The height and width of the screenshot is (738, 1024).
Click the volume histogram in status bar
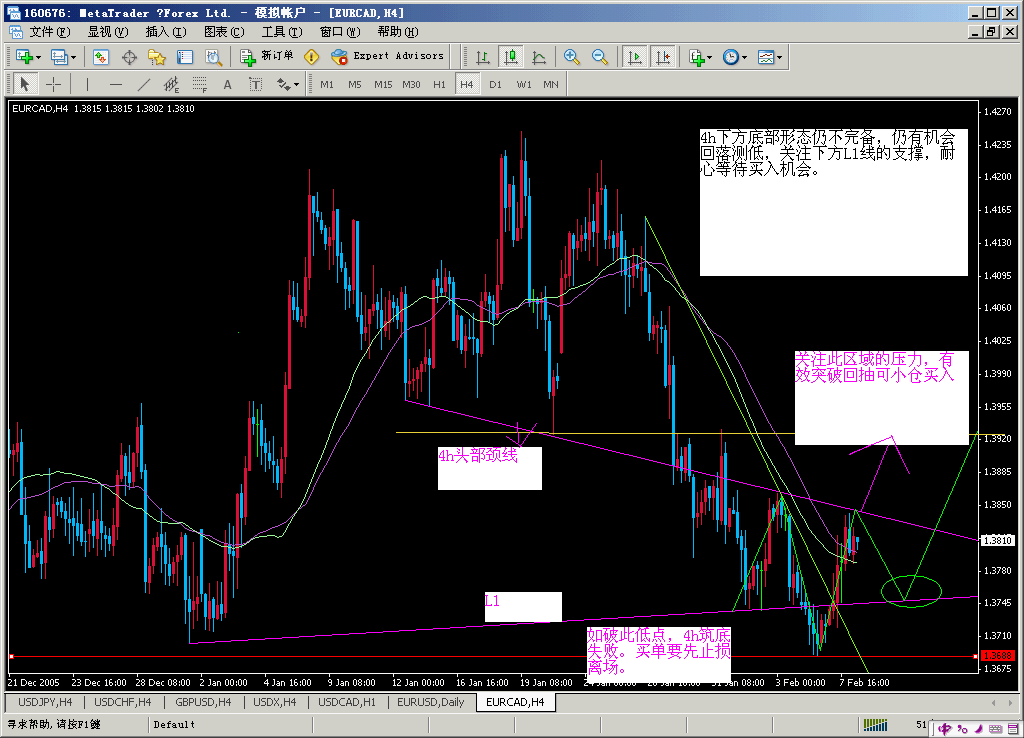[x=873, y=724]
